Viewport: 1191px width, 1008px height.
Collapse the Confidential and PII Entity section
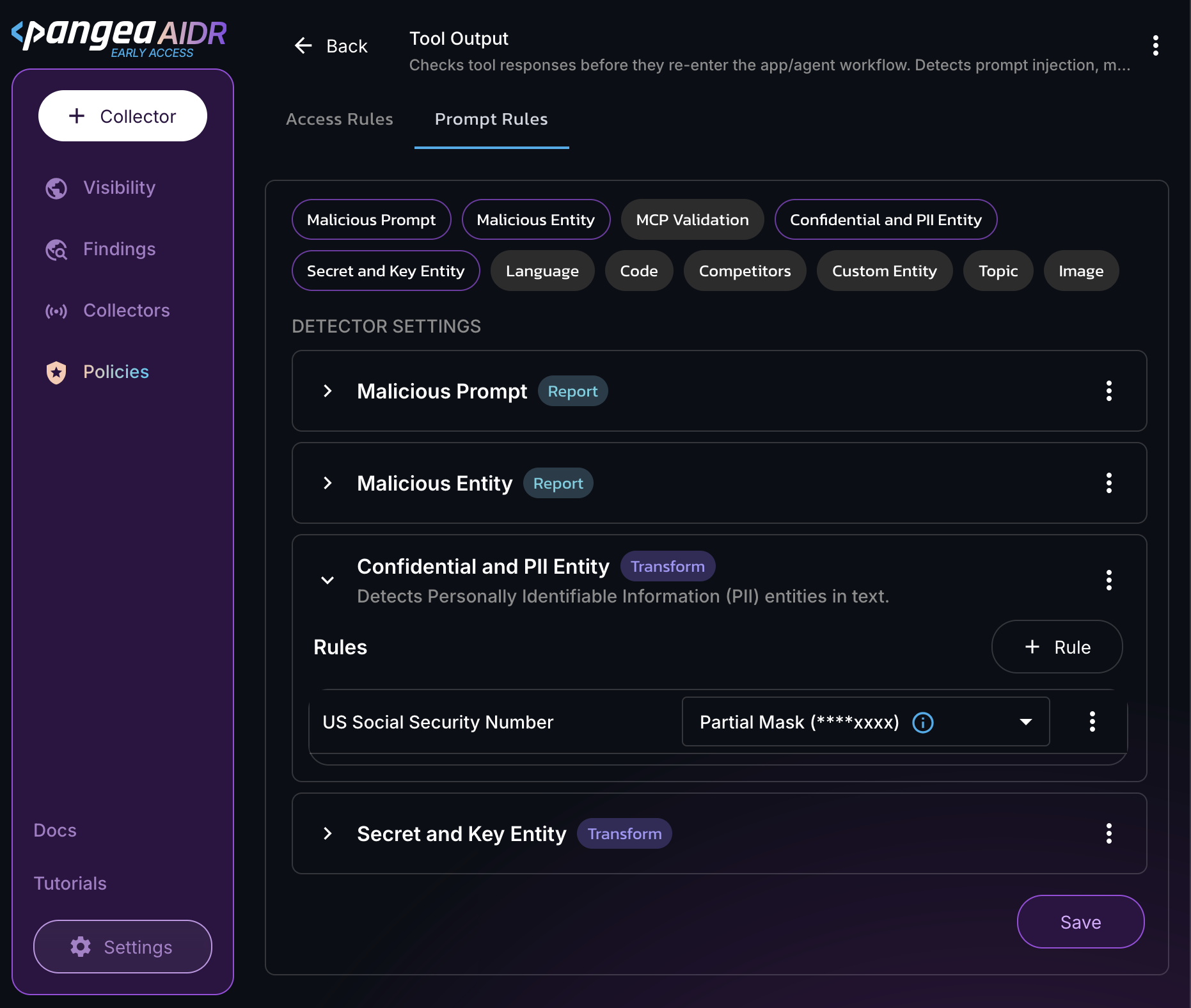[x=327, y=580]
